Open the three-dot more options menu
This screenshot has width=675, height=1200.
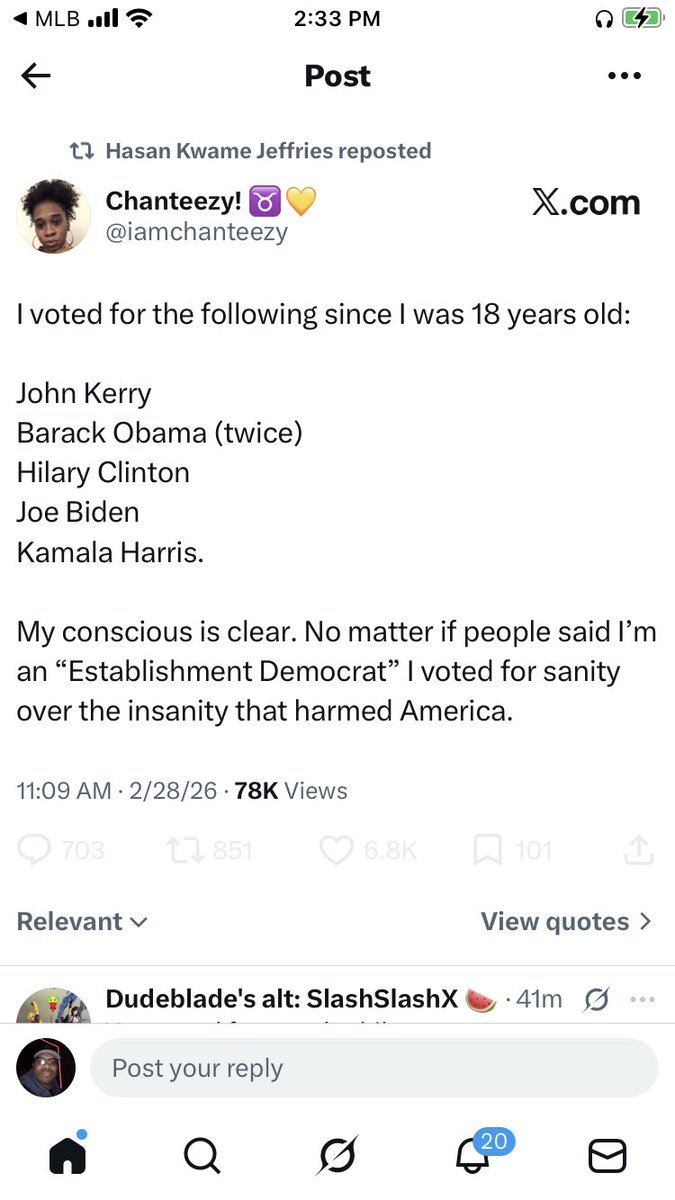pos(624,77)
